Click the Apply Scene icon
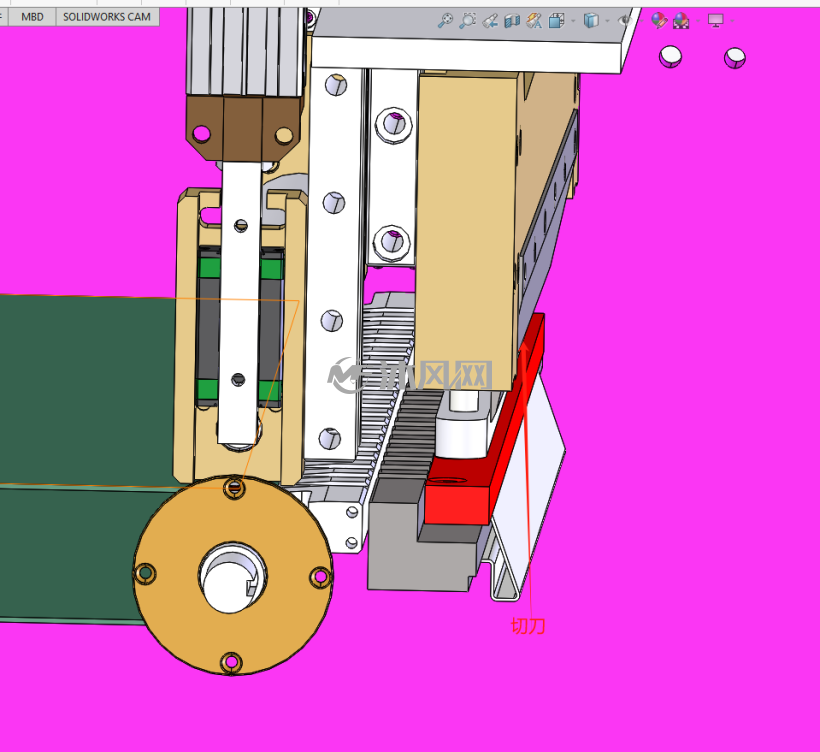Viewport: 820px width, 752px height. (681, 21)
